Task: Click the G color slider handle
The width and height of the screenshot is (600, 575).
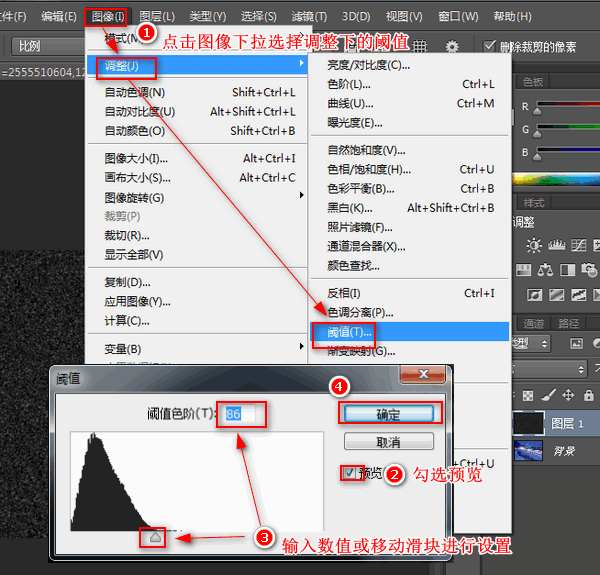Action: coord(537,134)
